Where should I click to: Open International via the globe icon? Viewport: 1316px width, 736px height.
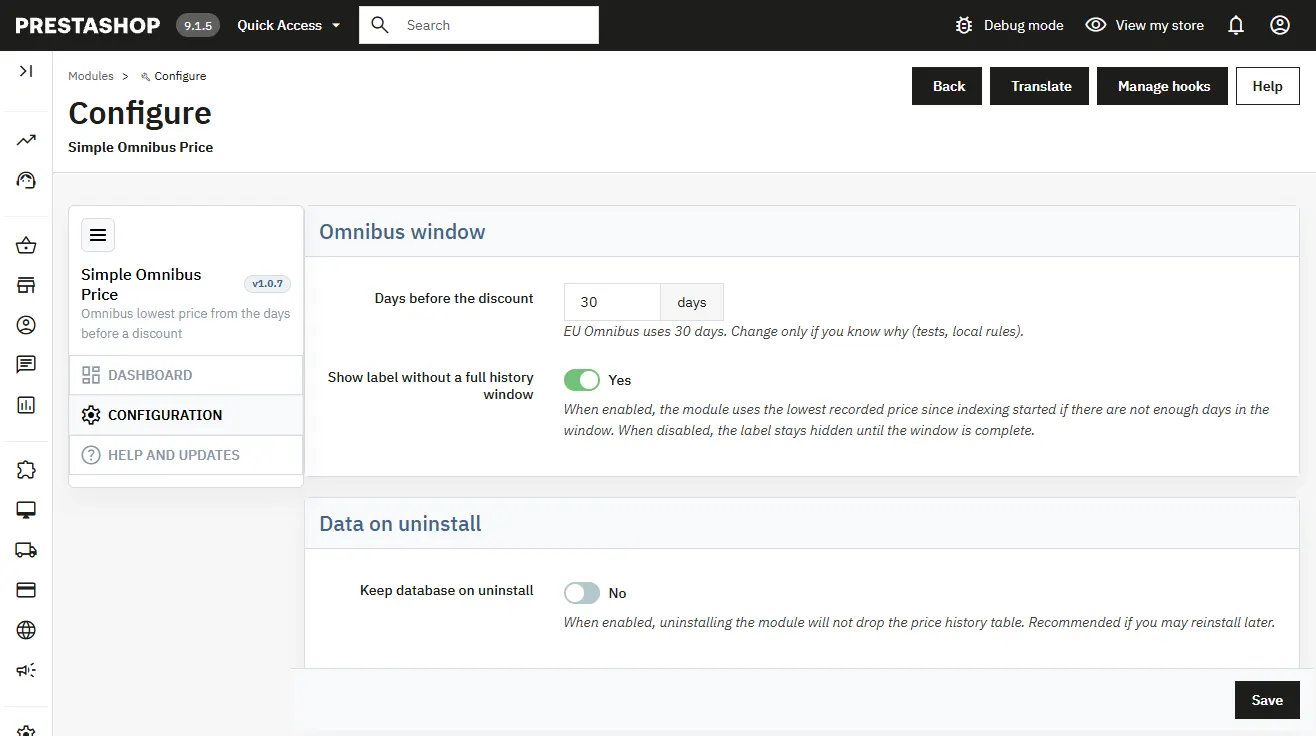(26, 630)
